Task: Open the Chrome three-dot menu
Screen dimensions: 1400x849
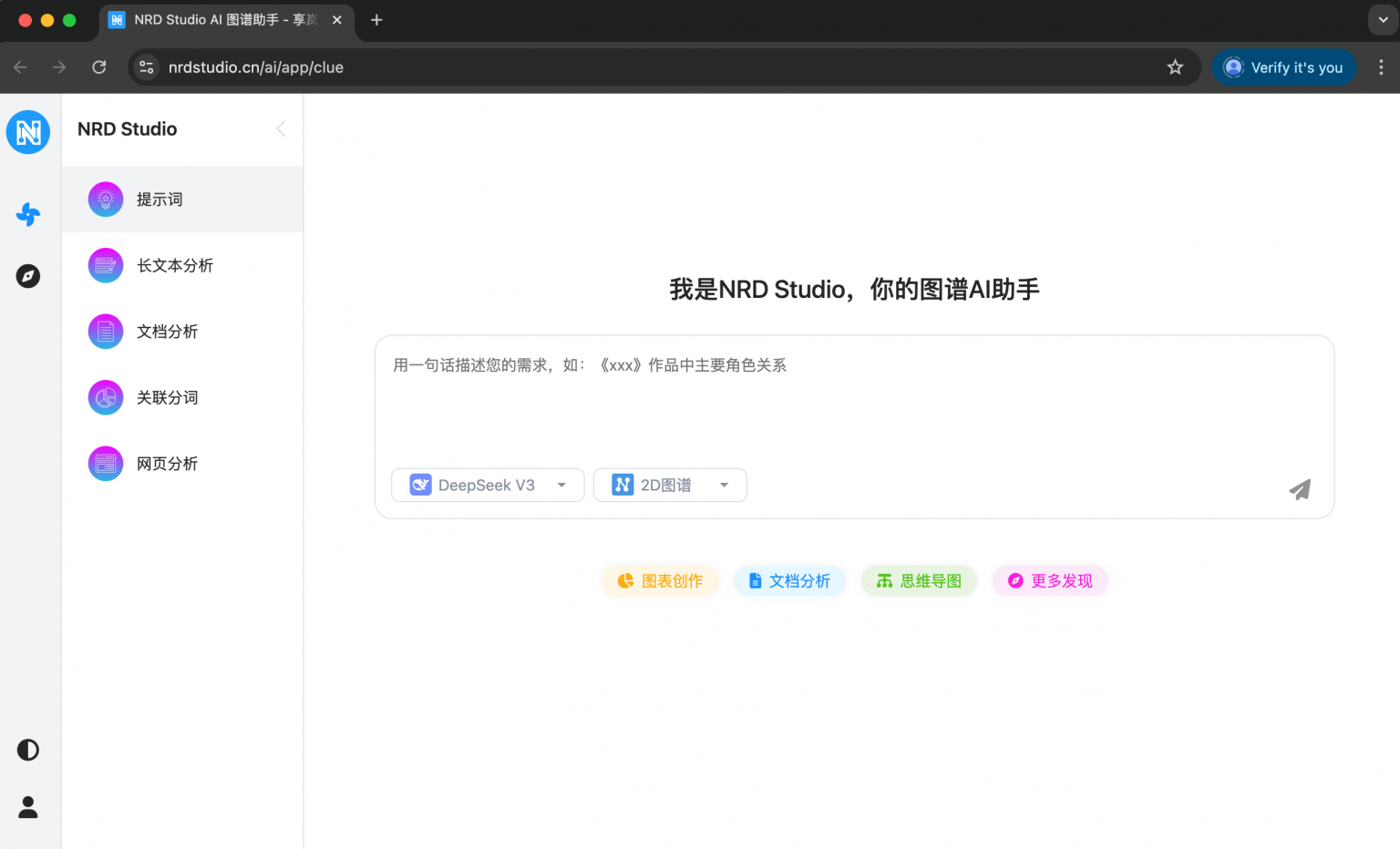Action: point(1381,67)
